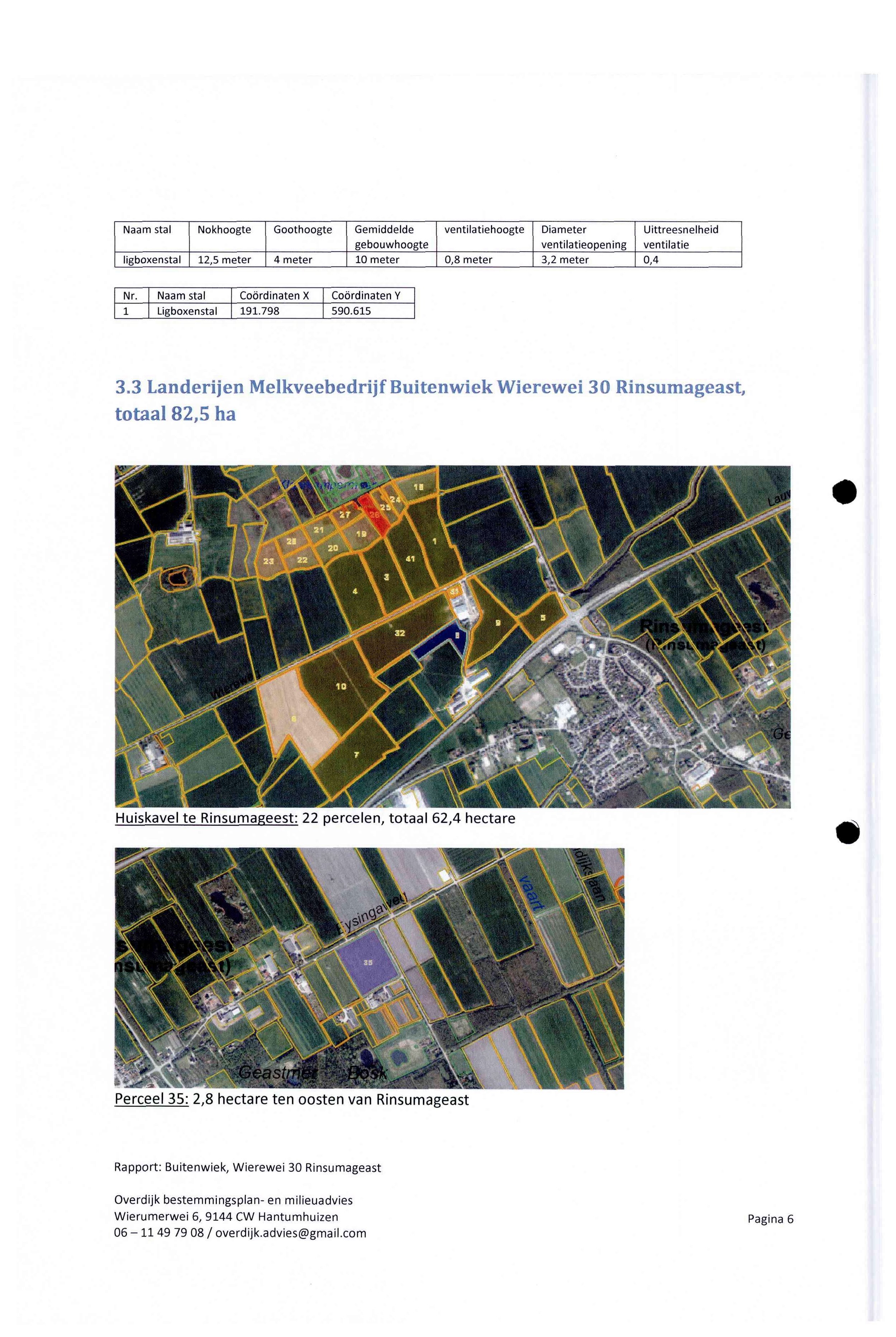The width and height of the screenshot is (896, 1337).
Task: Click the upper aerial map of Rinsumageest parcels
Action: pos(453,636)
